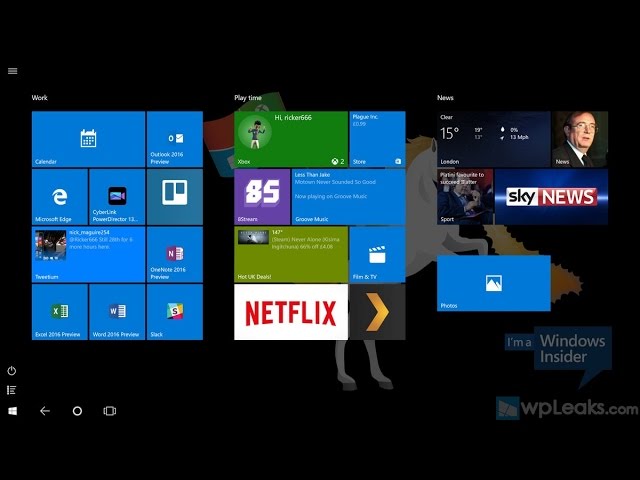
Task: Open the News tile with man's photo
Action: 580,139
